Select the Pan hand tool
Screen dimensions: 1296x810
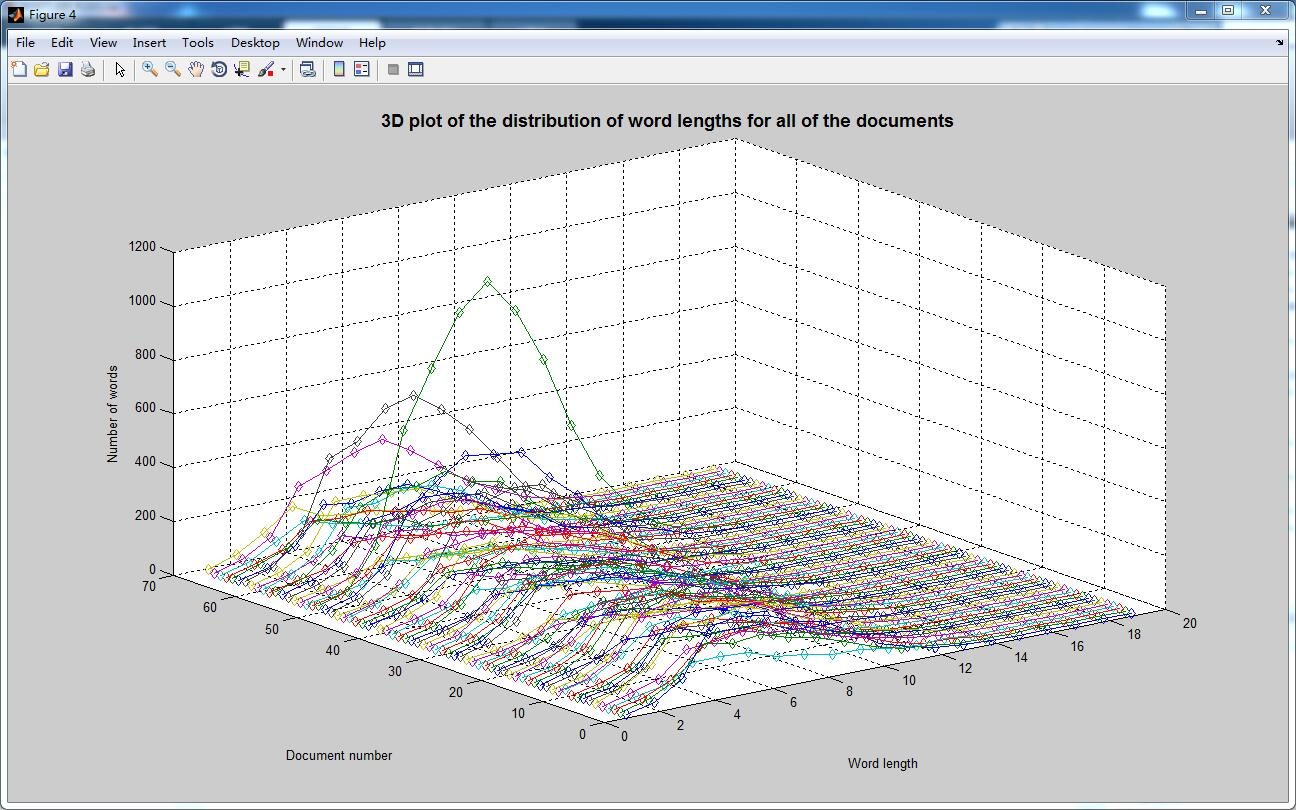pos(196,69)
